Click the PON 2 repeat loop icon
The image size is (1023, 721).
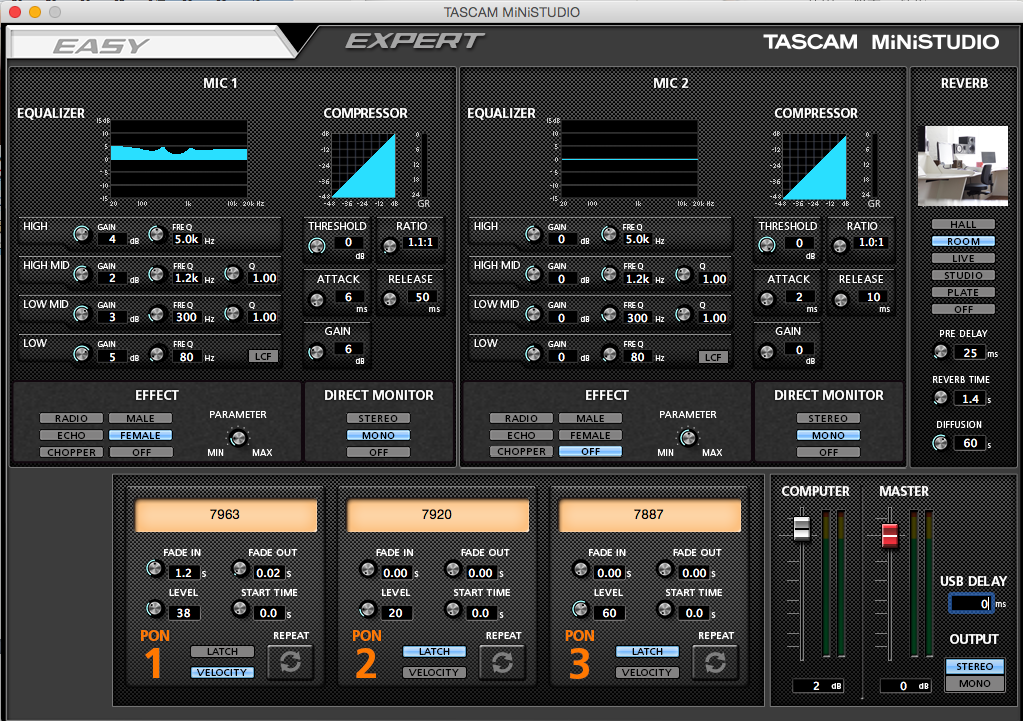pos(502,662)
